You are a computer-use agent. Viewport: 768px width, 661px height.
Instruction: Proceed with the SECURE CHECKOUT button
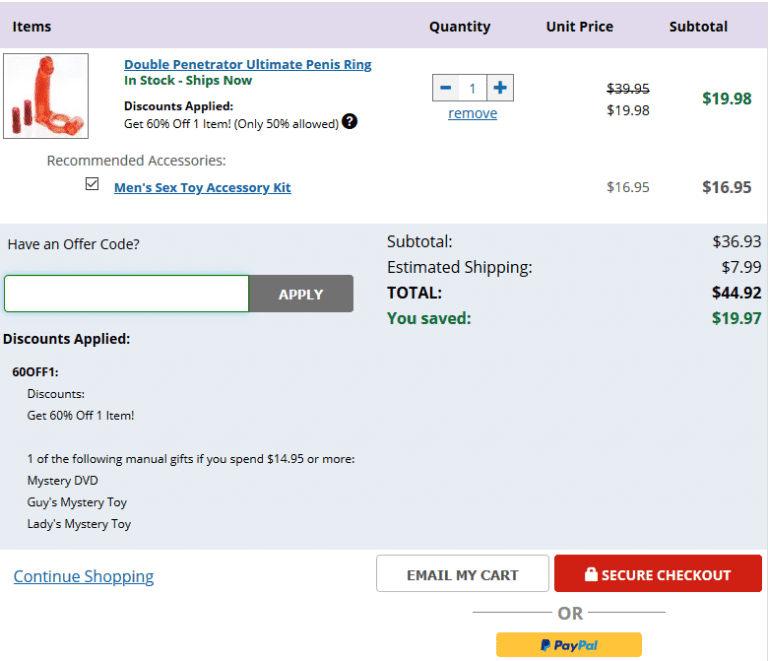[x=658, y=575]
